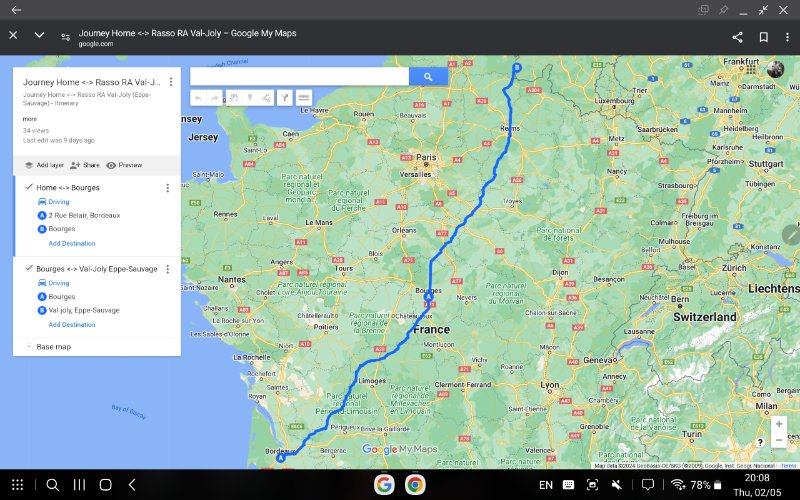Select the Add marker tool
800x500 pixels.
click(x=249, y=98)
